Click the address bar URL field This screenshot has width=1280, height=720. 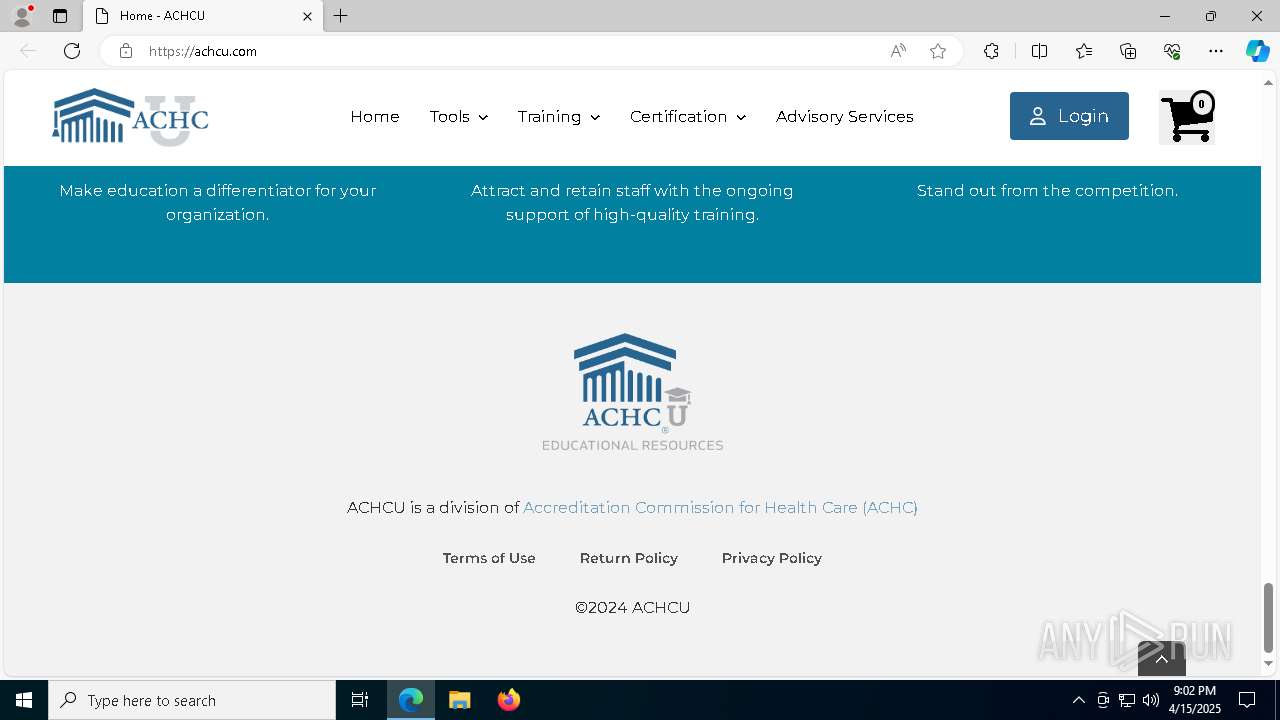tap(510, 51)
